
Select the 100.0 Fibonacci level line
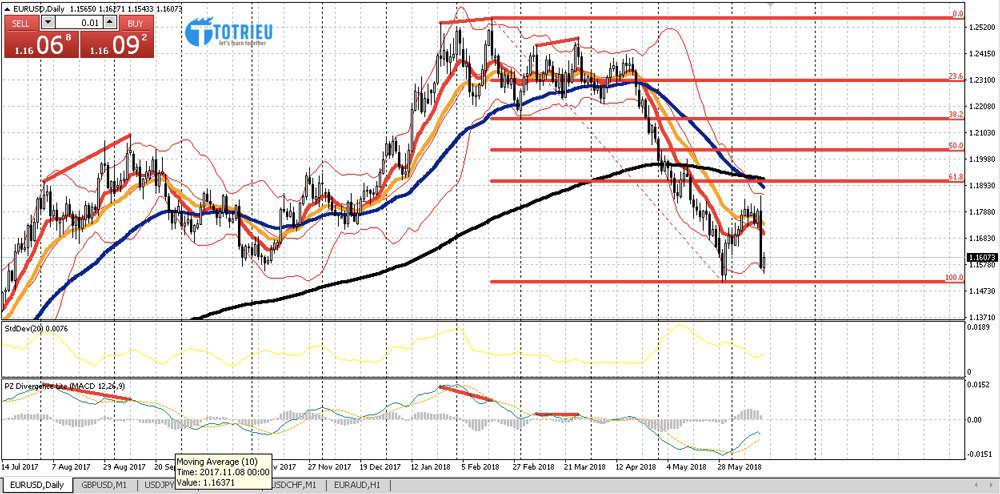[x=700, y=282]
